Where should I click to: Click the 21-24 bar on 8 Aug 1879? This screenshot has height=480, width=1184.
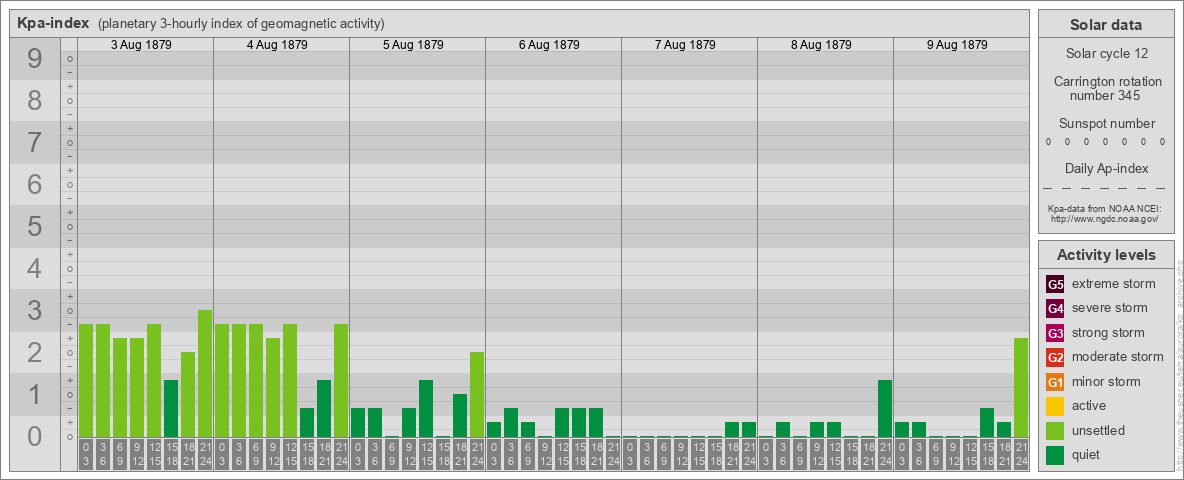885,408
